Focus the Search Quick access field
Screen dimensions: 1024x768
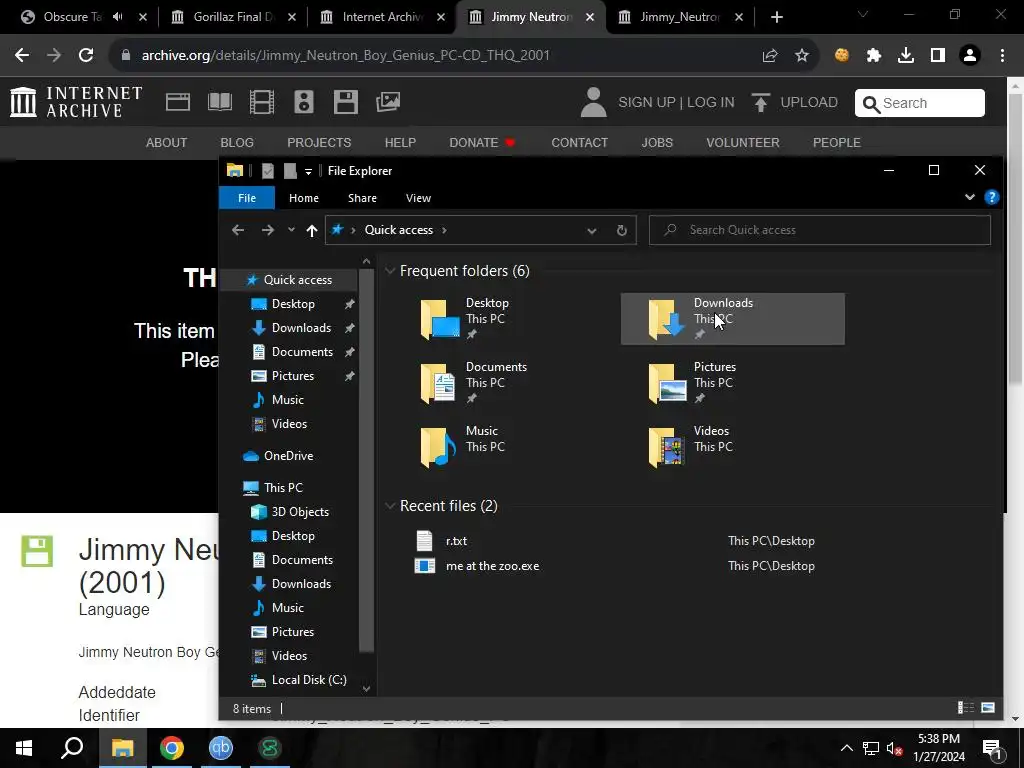click(x=820, y=230)
